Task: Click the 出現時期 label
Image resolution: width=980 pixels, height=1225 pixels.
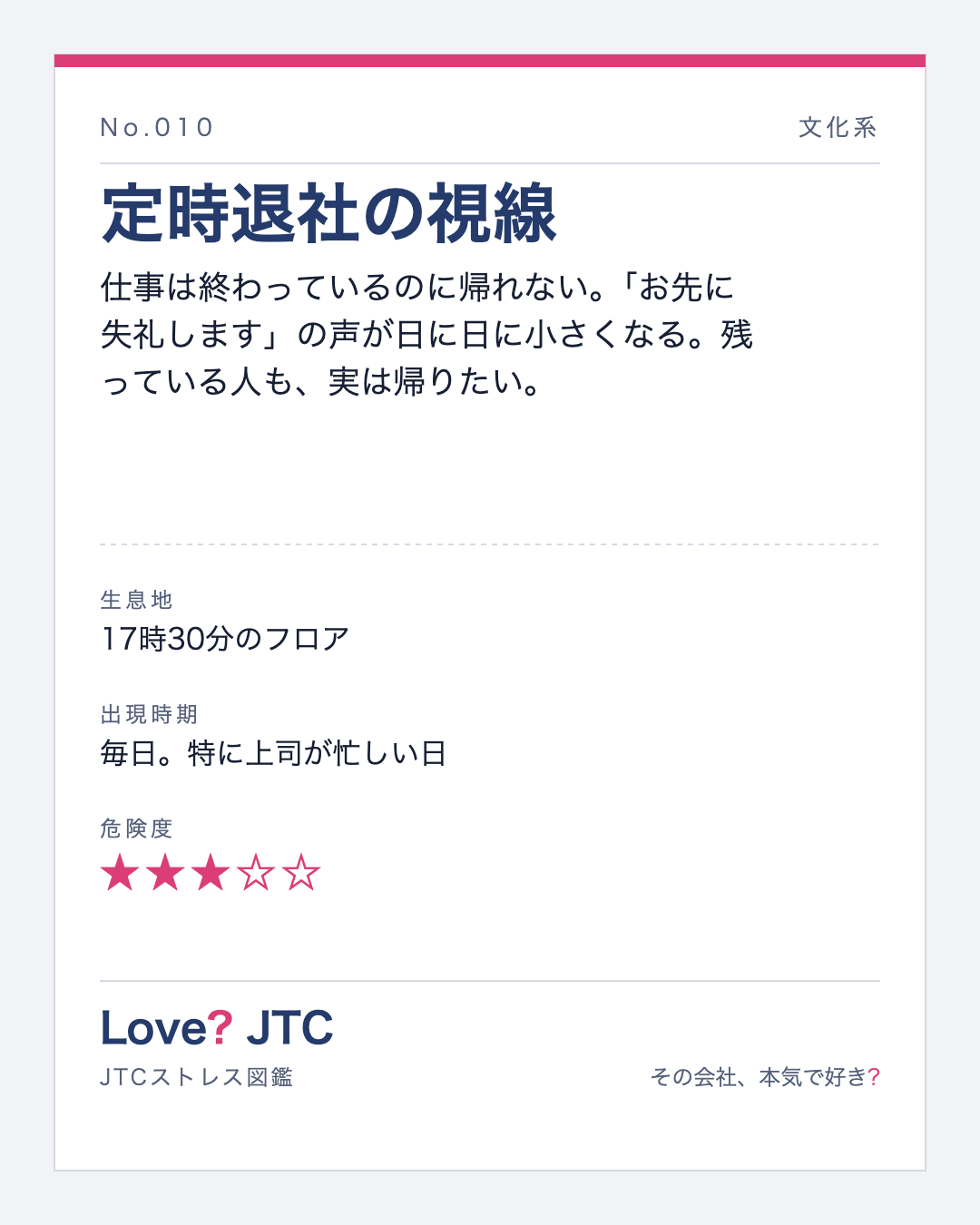Action: click(149, 714)
